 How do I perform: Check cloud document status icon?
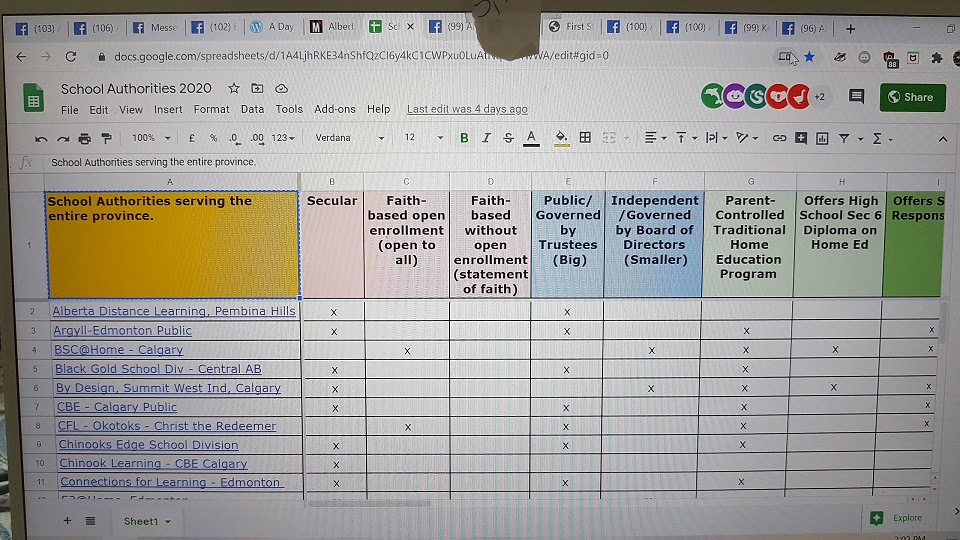[281, 88]
